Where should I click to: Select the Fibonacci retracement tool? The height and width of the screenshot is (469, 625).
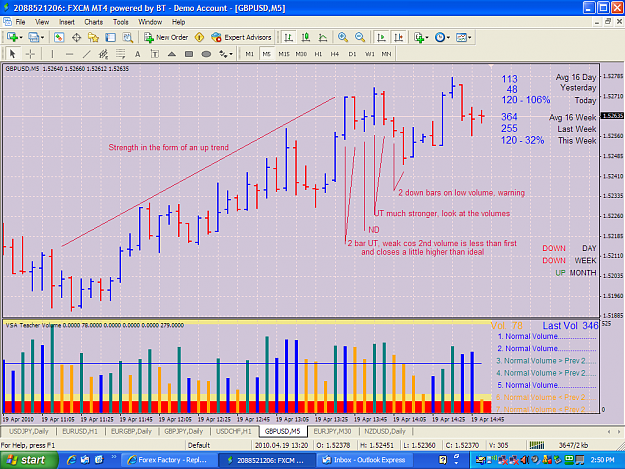point(120,54)
